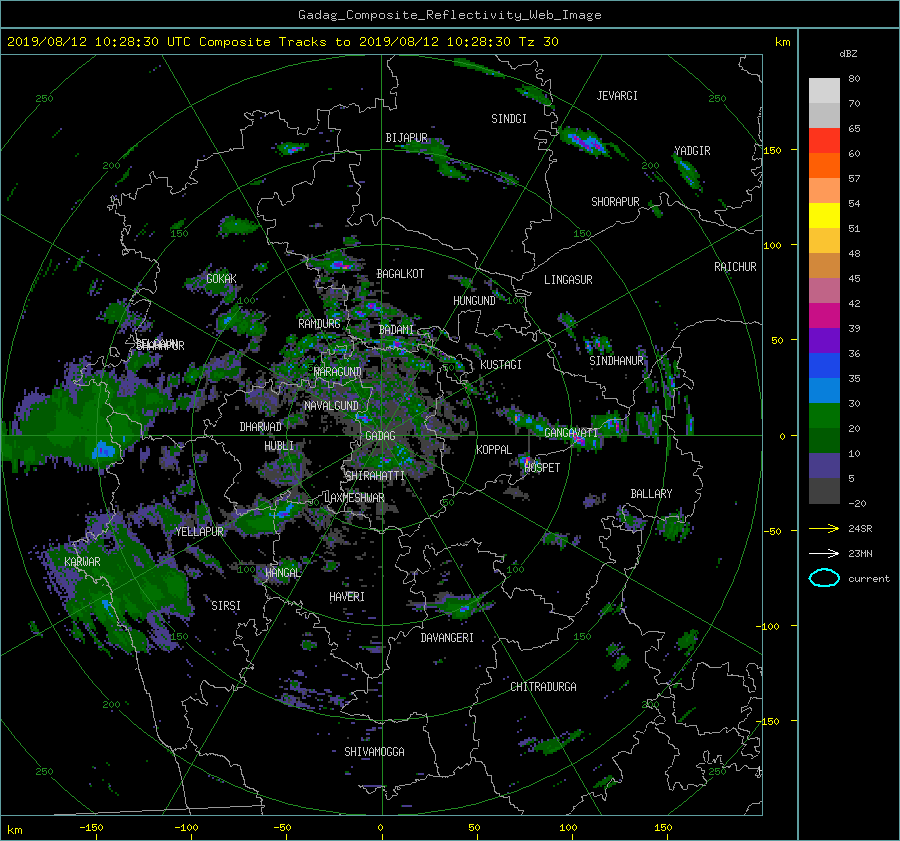Click the HUBLI city label
Image resolution: width=900 pixels, height=841 pixels.
tap(279, 446)
